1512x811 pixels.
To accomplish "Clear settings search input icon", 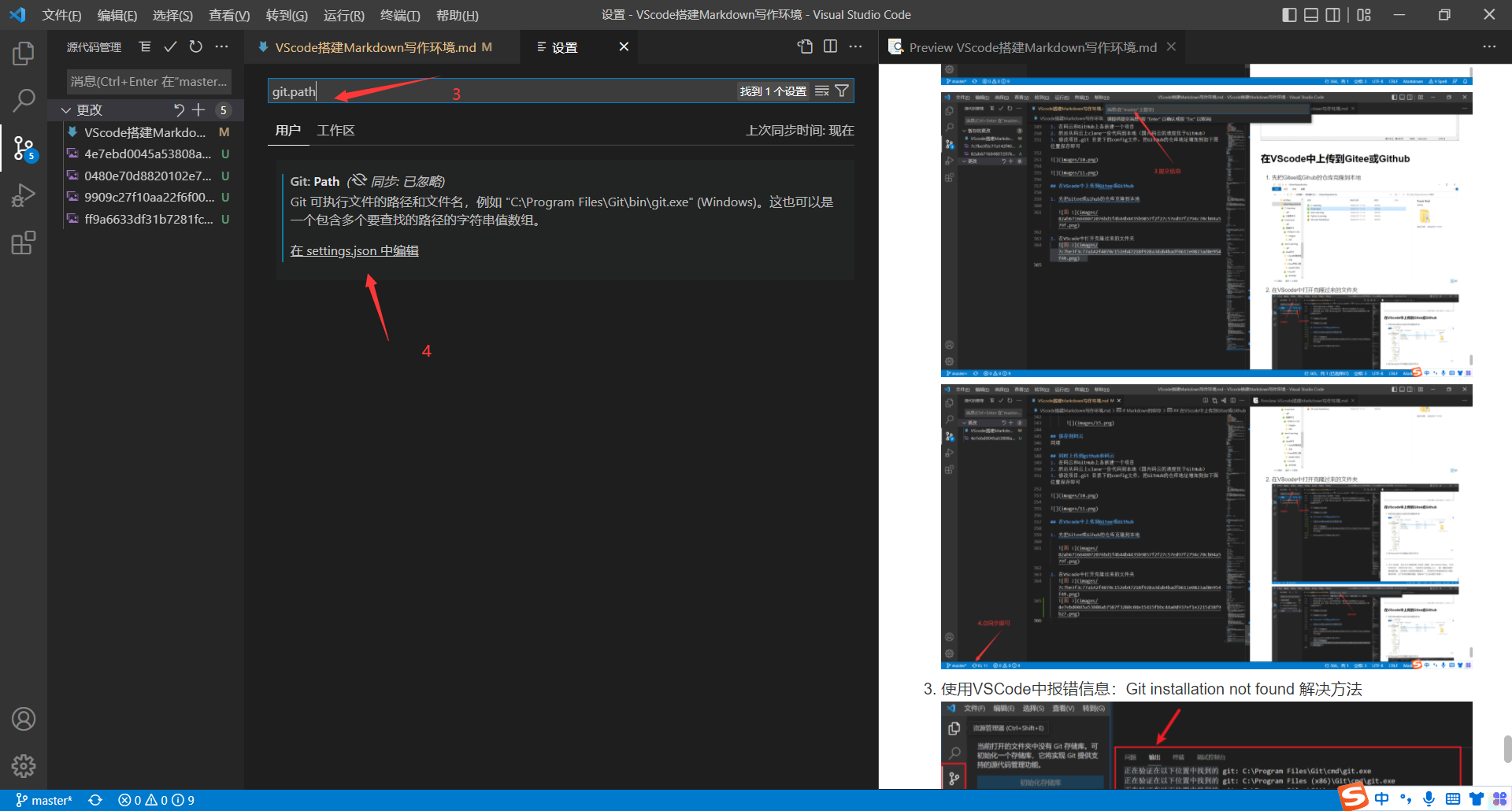I will (x=822, y=91).
